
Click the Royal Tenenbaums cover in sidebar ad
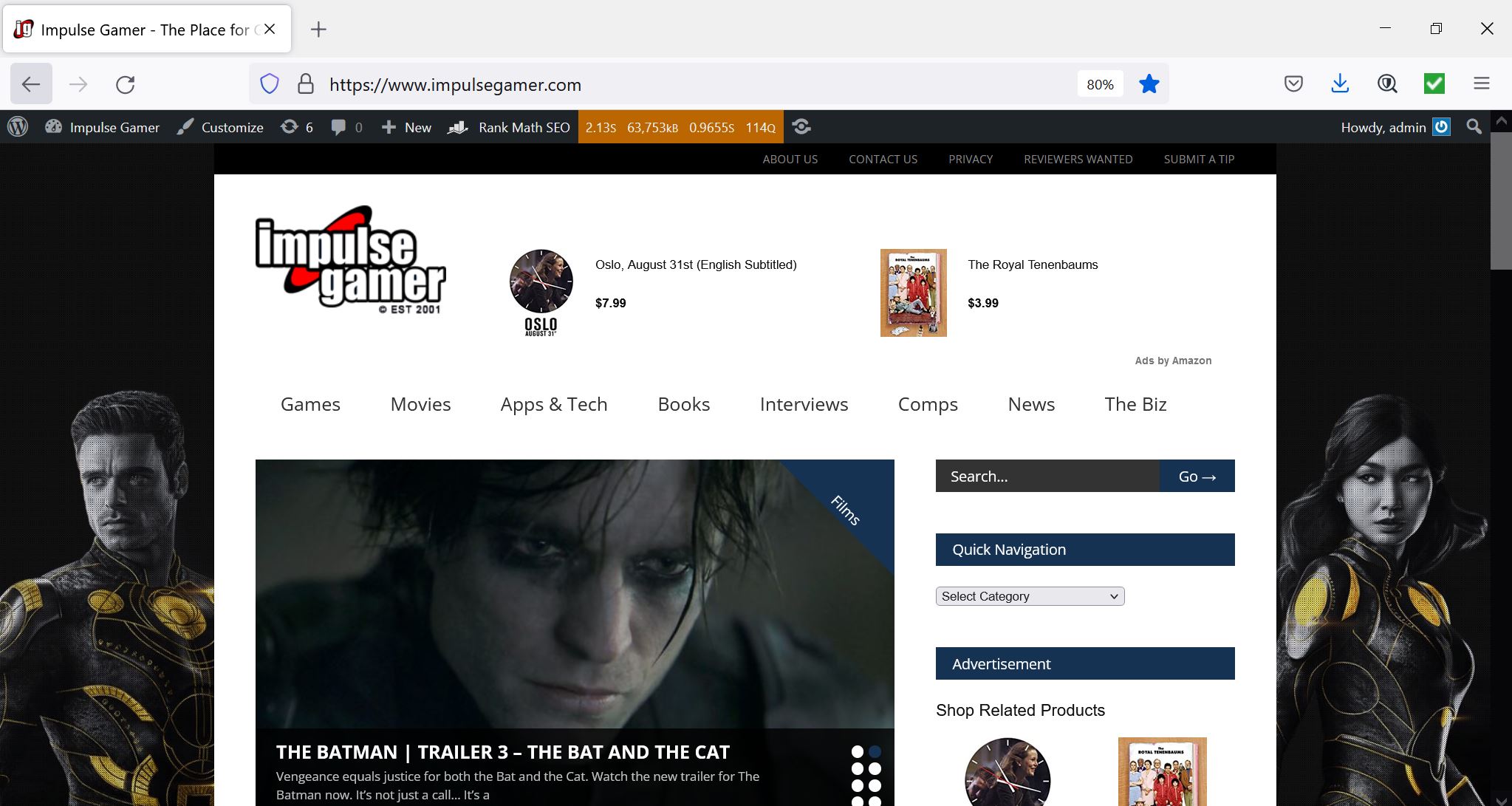coord(1162,771)
